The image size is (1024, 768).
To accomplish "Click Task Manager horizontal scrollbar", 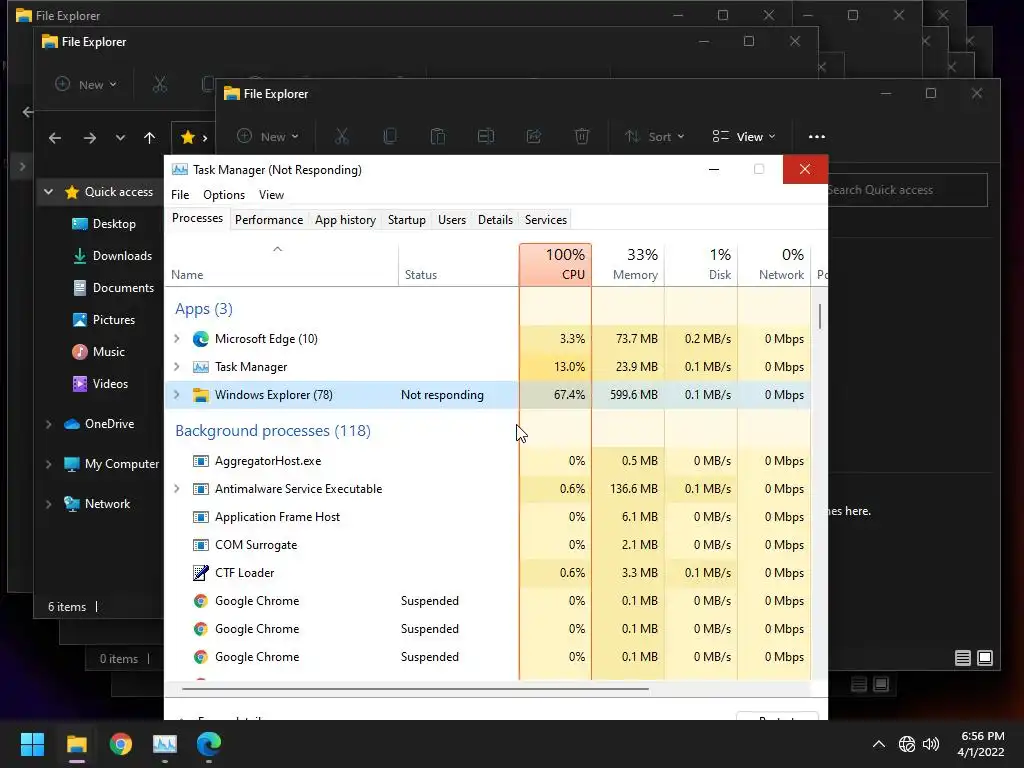I will 415,688.
